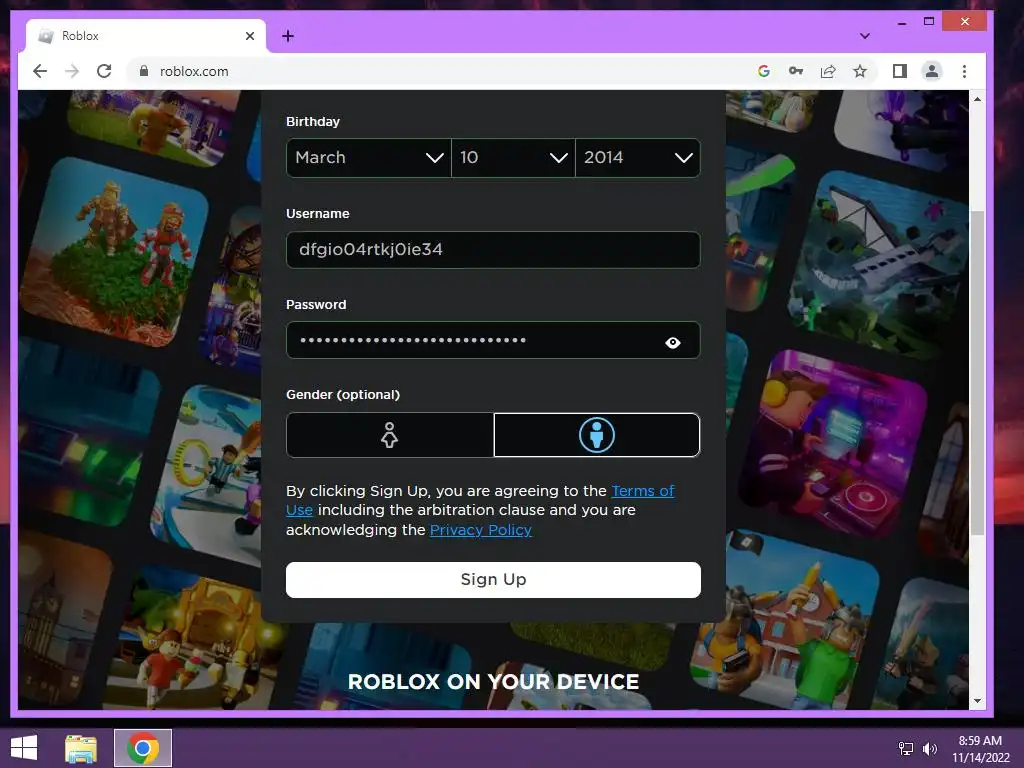Click the scrollbar up arrow

pos(977,99)
